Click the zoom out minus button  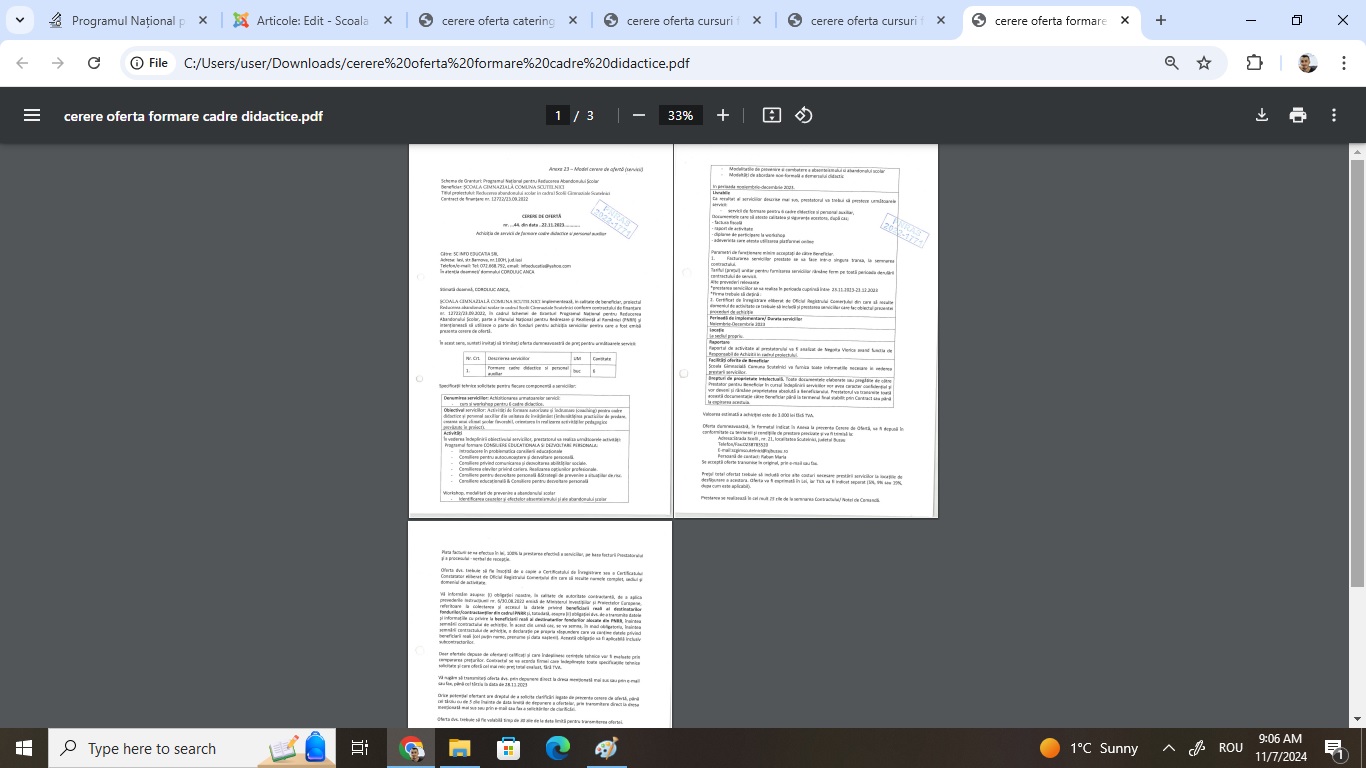tap(638, 115)
